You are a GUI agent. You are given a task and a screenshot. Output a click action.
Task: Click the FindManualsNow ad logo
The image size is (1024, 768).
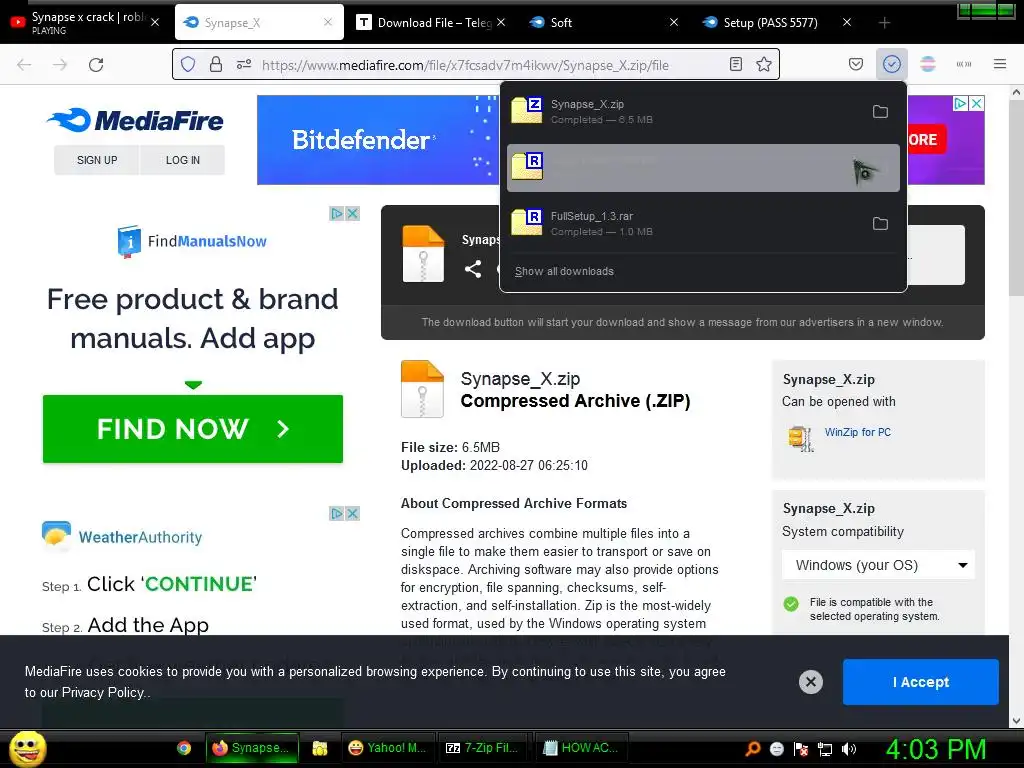[x=192, y=242]
